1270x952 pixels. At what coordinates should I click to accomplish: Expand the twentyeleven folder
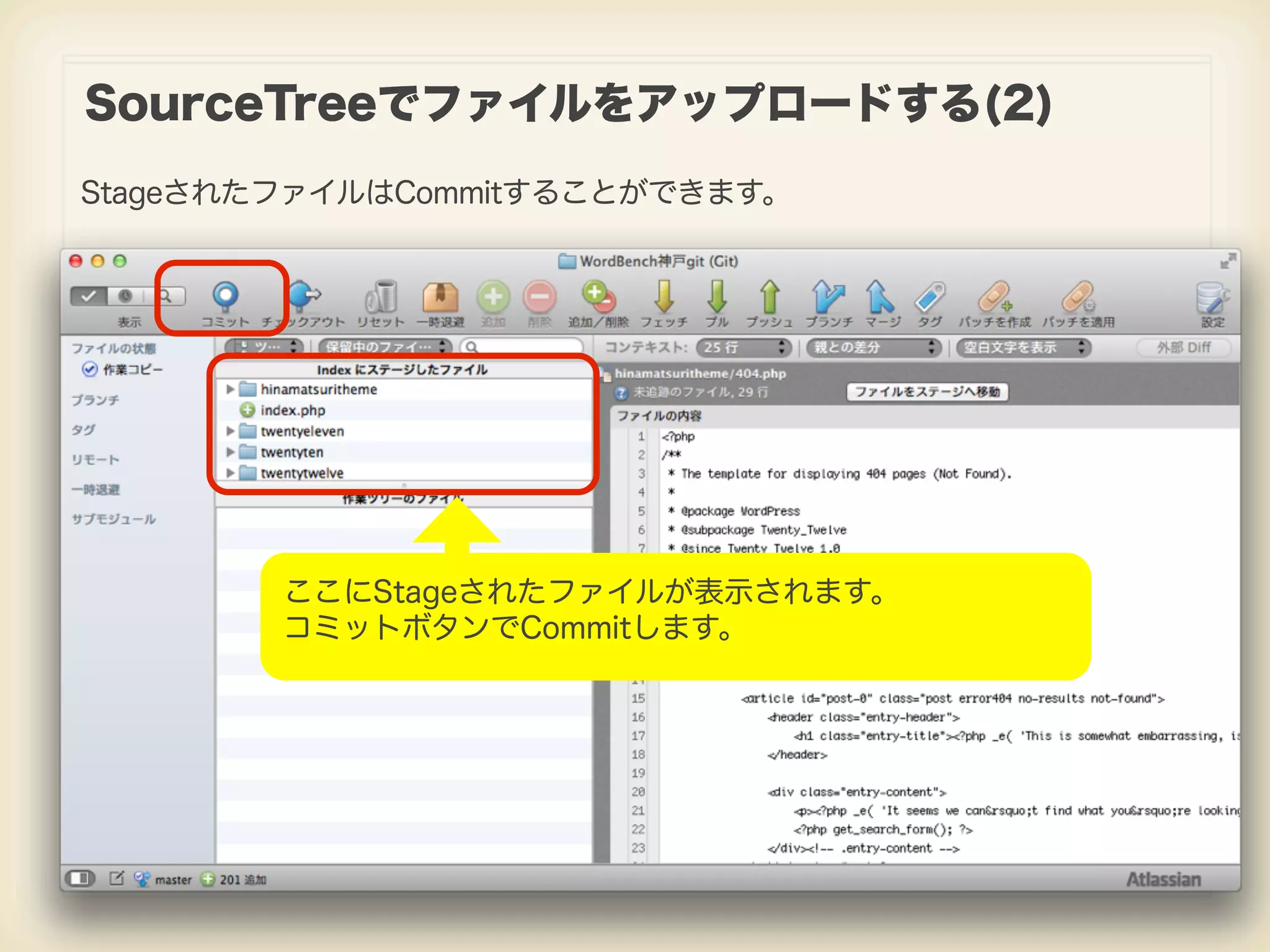230,431
